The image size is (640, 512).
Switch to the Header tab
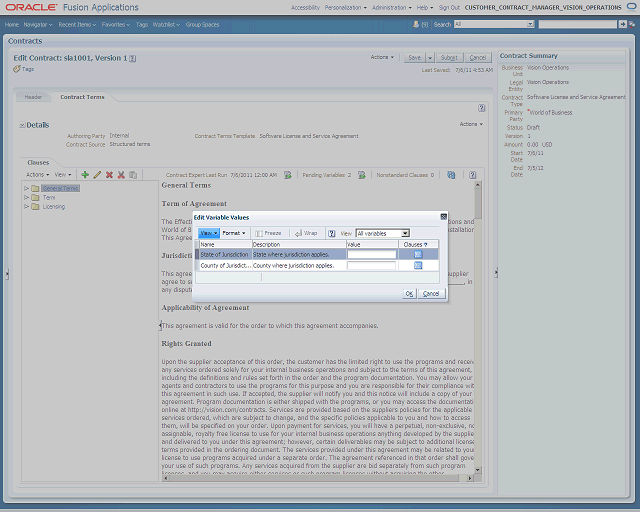(x=33, y=97)
